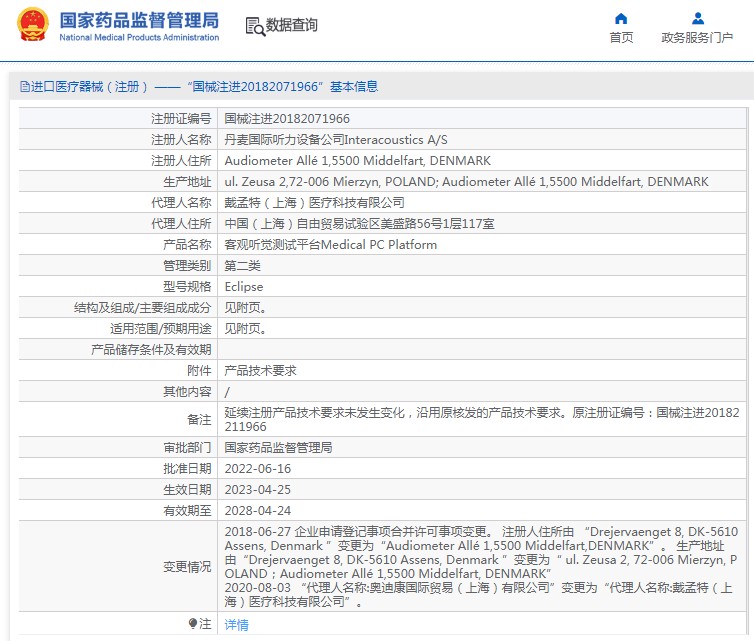Viewport: 754px width, 641px height.
Task: Click the 产品技术要求 attachment entry
Action: 260,371
